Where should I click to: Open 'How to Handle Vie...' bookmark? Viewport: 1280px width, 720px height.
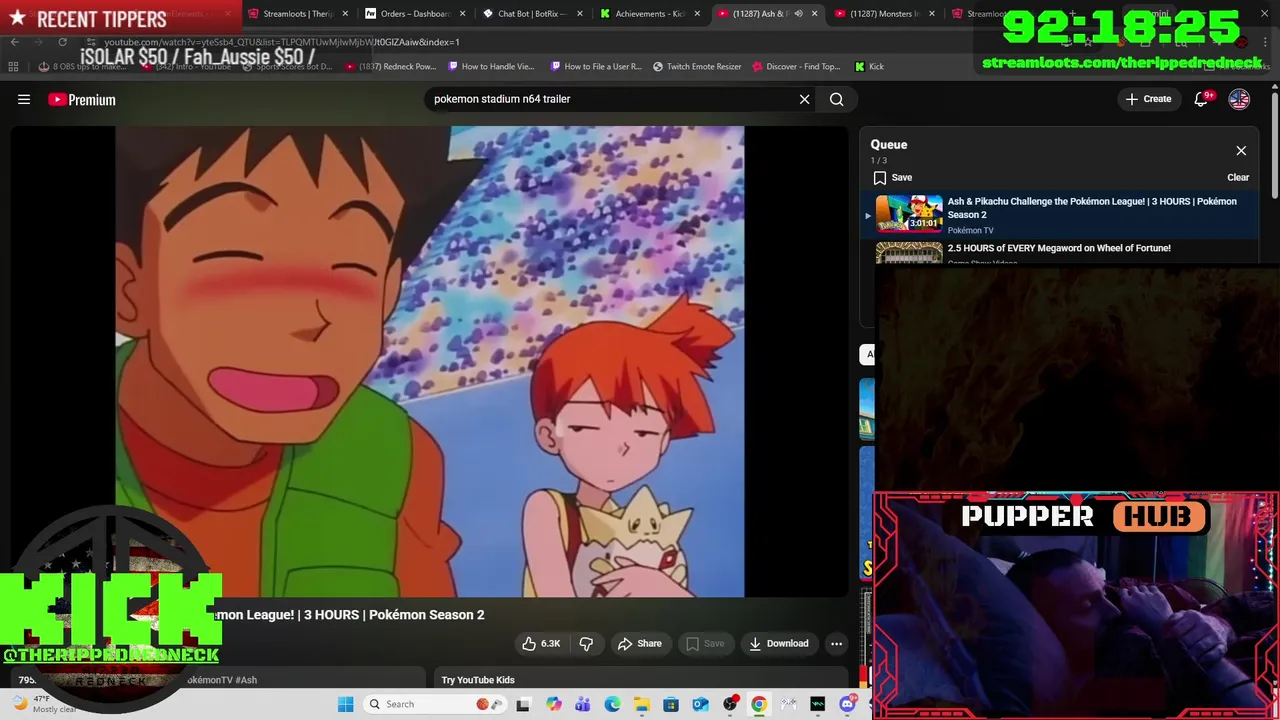491,67
